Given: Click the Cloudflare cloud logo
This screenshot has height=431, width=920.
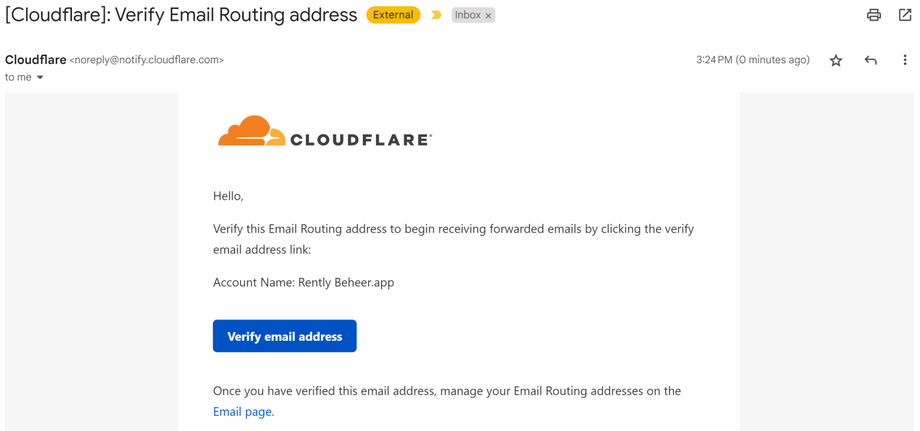Looking at the screenshot, I should (252, 132).
